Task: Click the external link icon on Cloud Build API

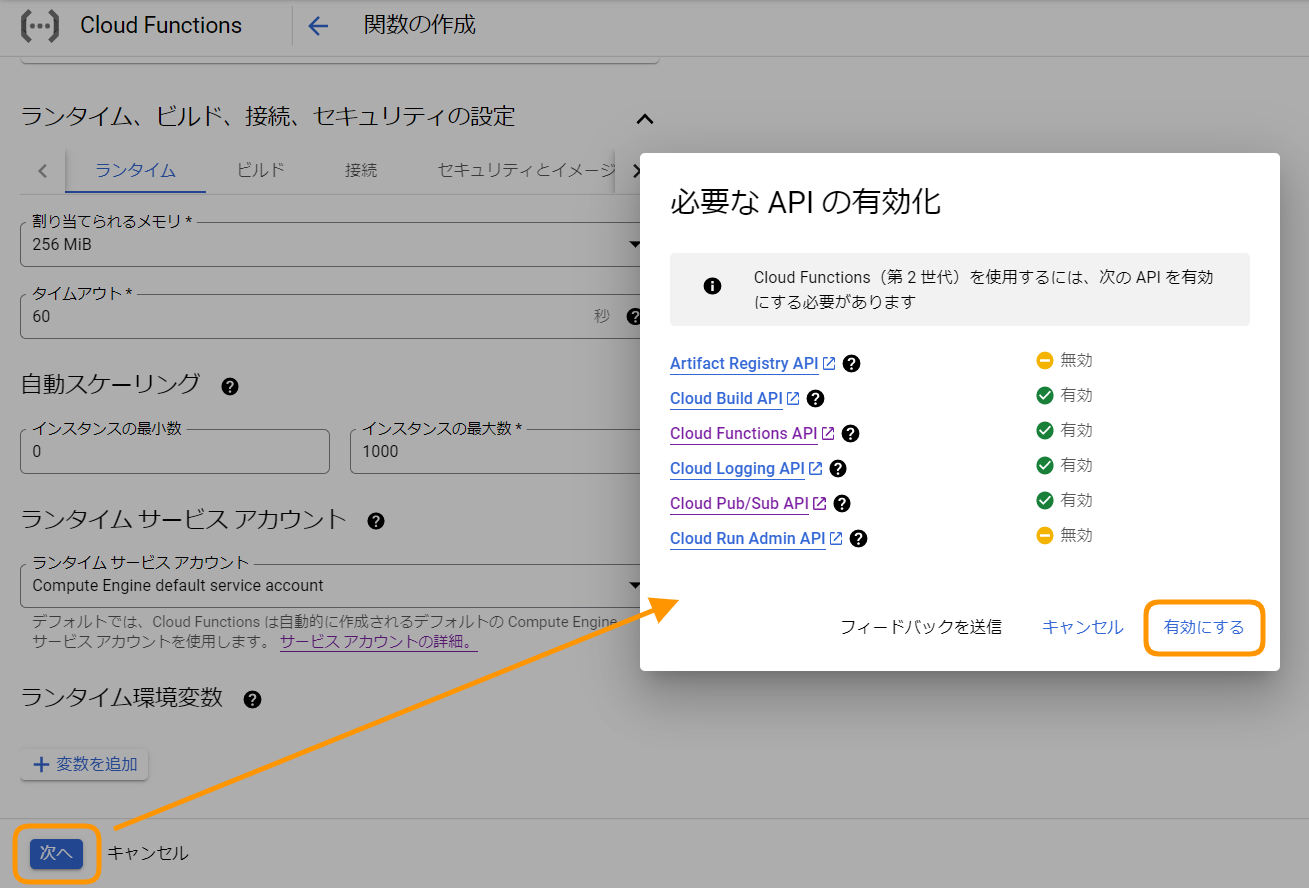Action: [x=793, y=397]
